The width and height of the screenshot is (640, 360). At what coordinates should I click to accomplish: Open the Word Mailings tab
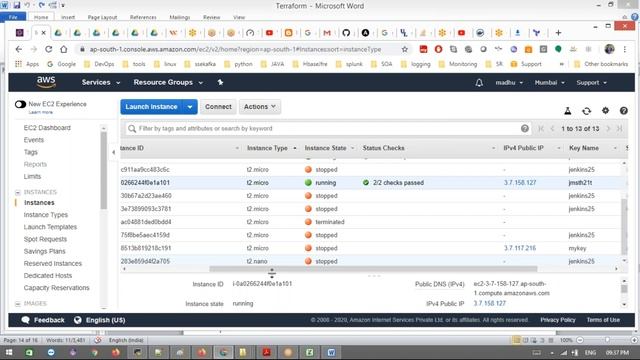pos(180,17)
